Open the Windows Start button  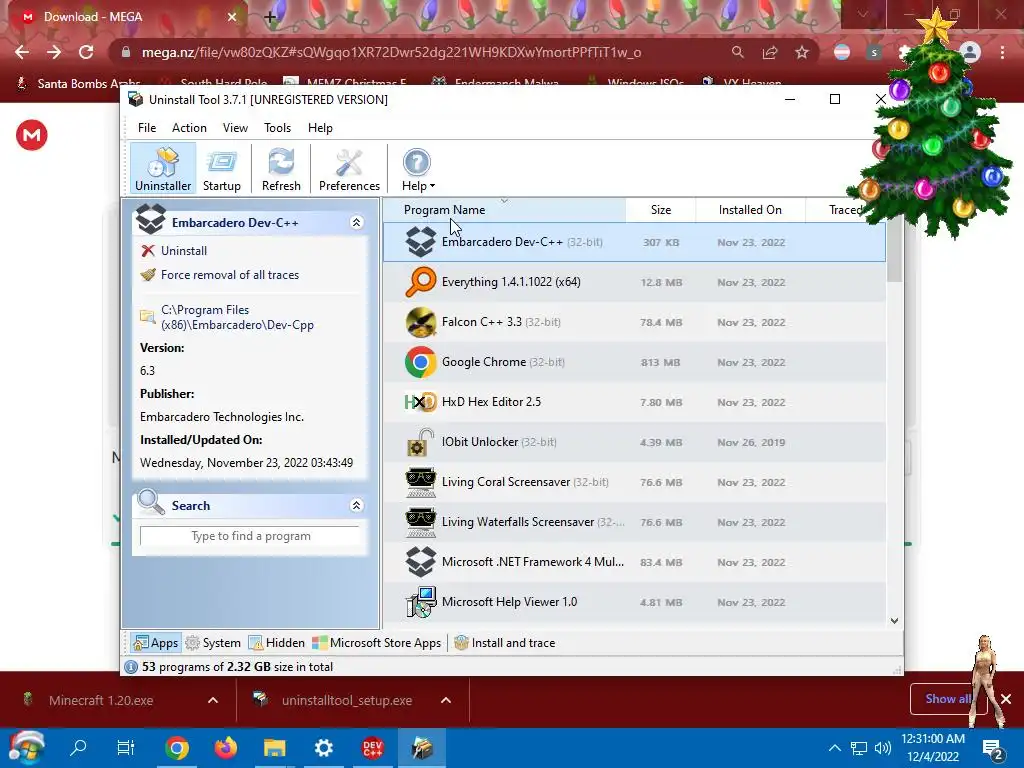tap(27, 748)
